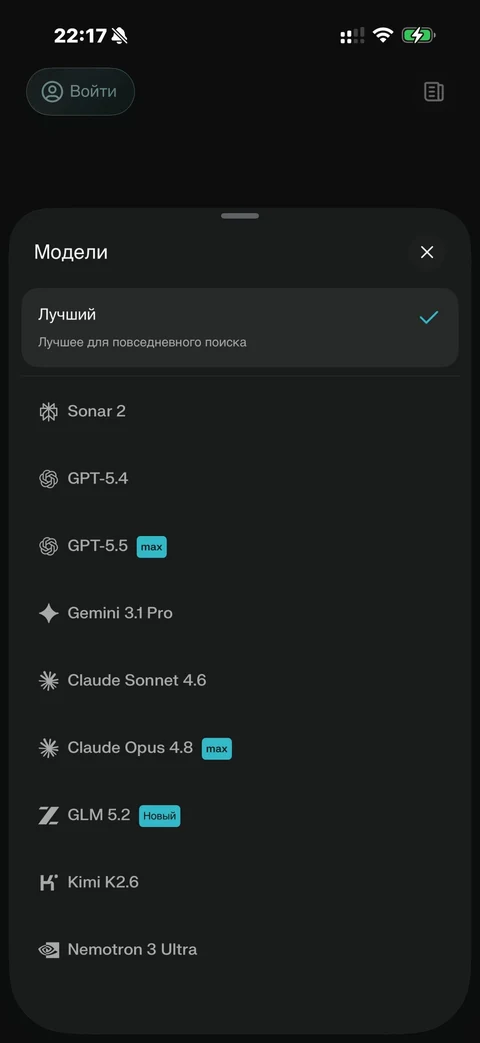Tap the GLM 5.2 Z logo icon

tap(49, 816)
